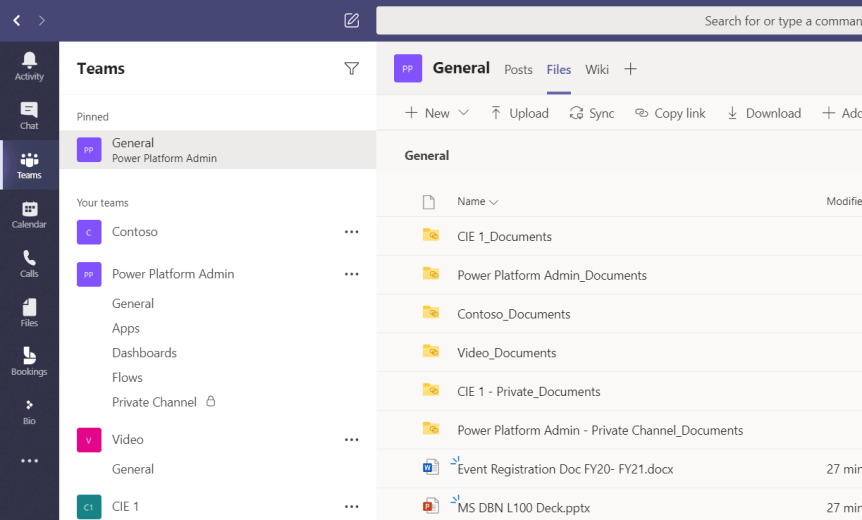Open the Activity feed in sidebar
The image size is (862, 520).
29,66
